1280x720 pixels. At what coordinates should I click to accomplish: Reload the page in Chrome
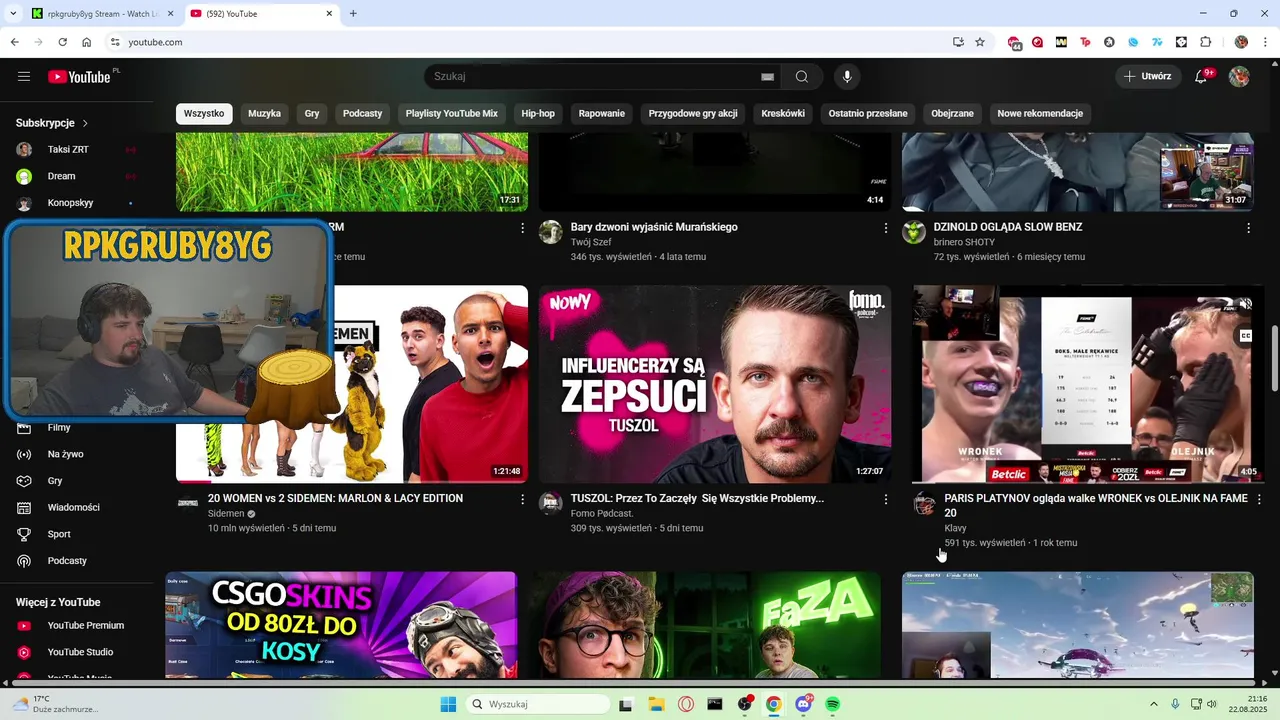click(x=62, y=42)
